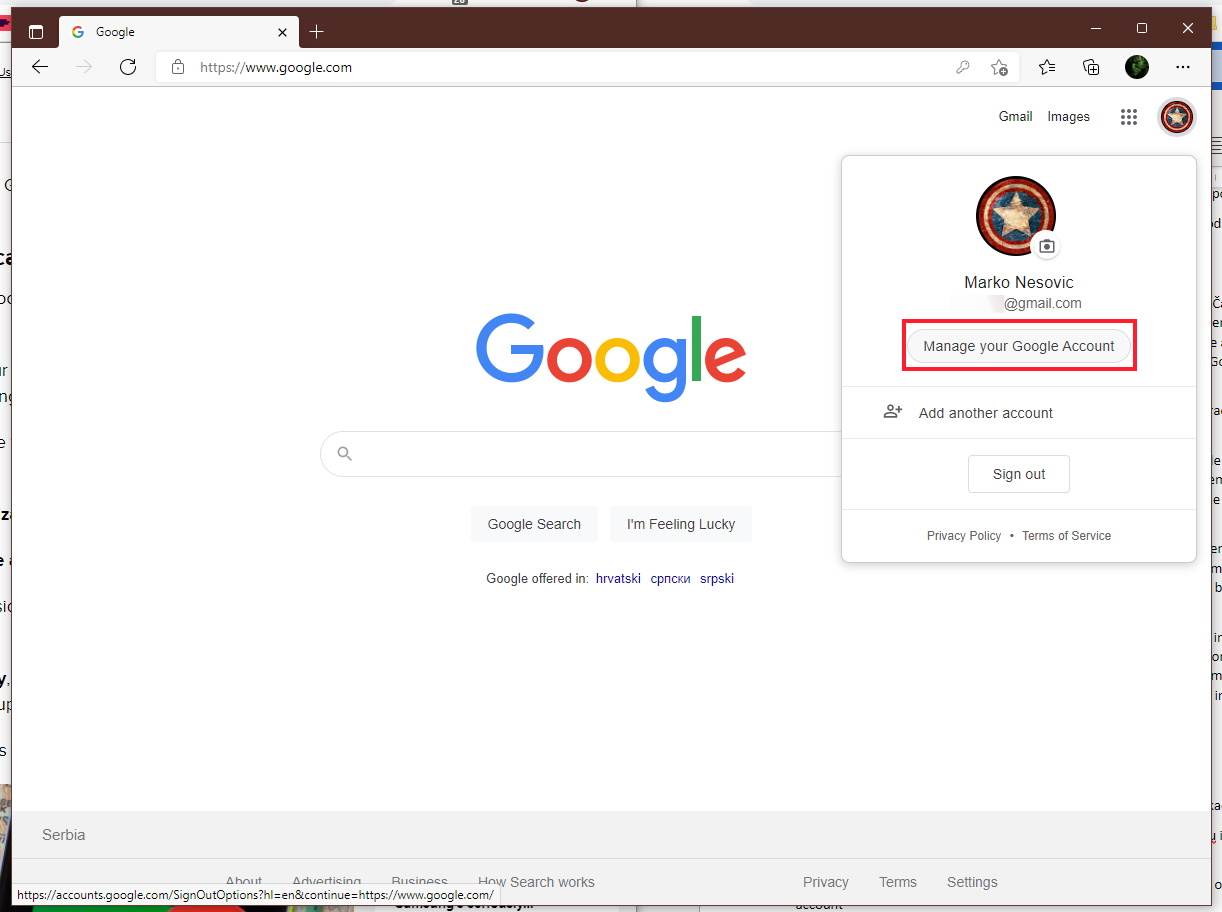Open the Favorites hub icon
Screen dimensions: 1222x912
(x=1046, y=67)
